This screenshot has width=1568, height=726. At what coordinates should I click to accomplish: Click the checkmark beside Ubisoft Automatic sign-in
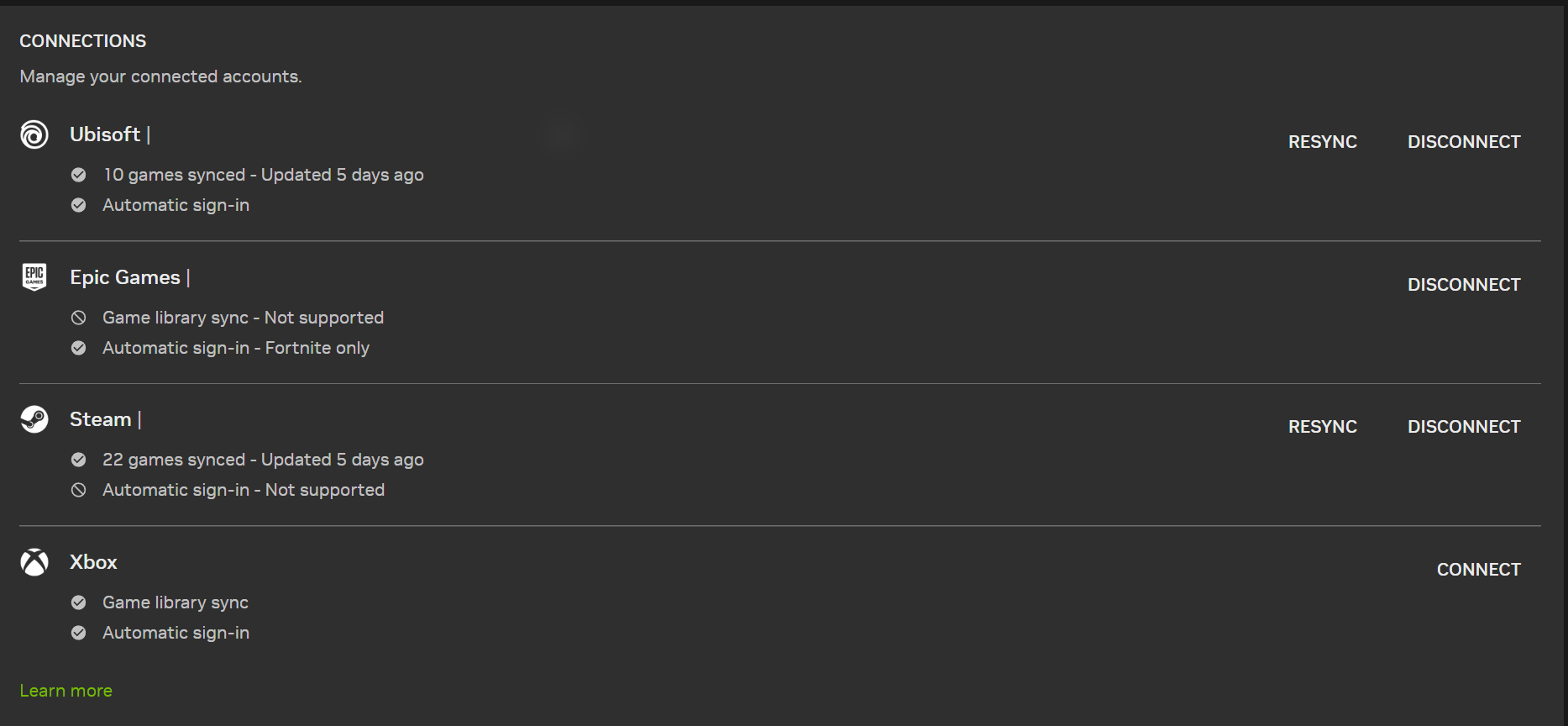point(79,205)
